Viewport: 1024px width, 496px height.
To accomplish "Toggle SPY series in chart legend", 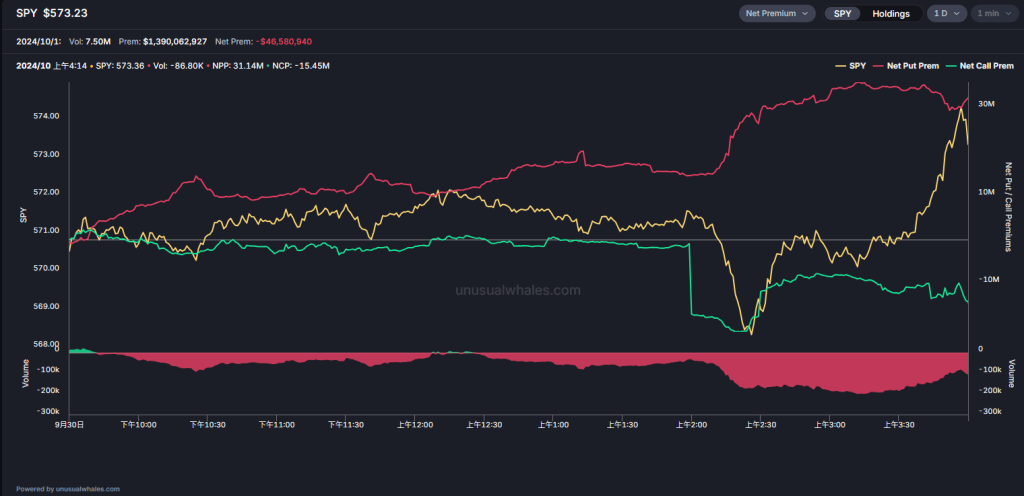I will pyautogui.click(x=857, y=66).
